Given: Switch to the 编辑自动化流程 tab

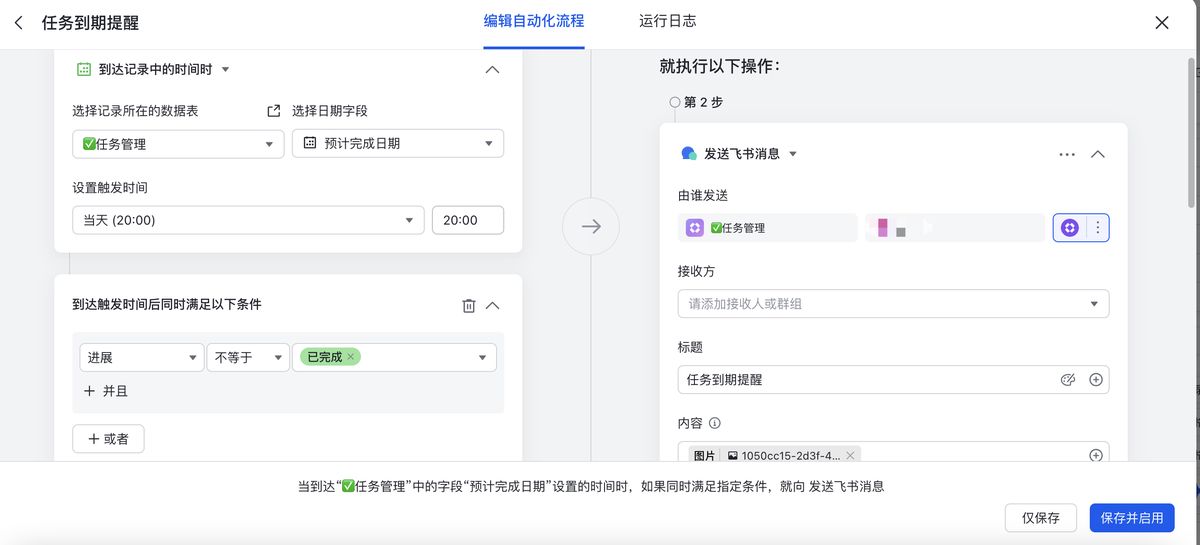Looking at the screenshot, I should (533, 21).
